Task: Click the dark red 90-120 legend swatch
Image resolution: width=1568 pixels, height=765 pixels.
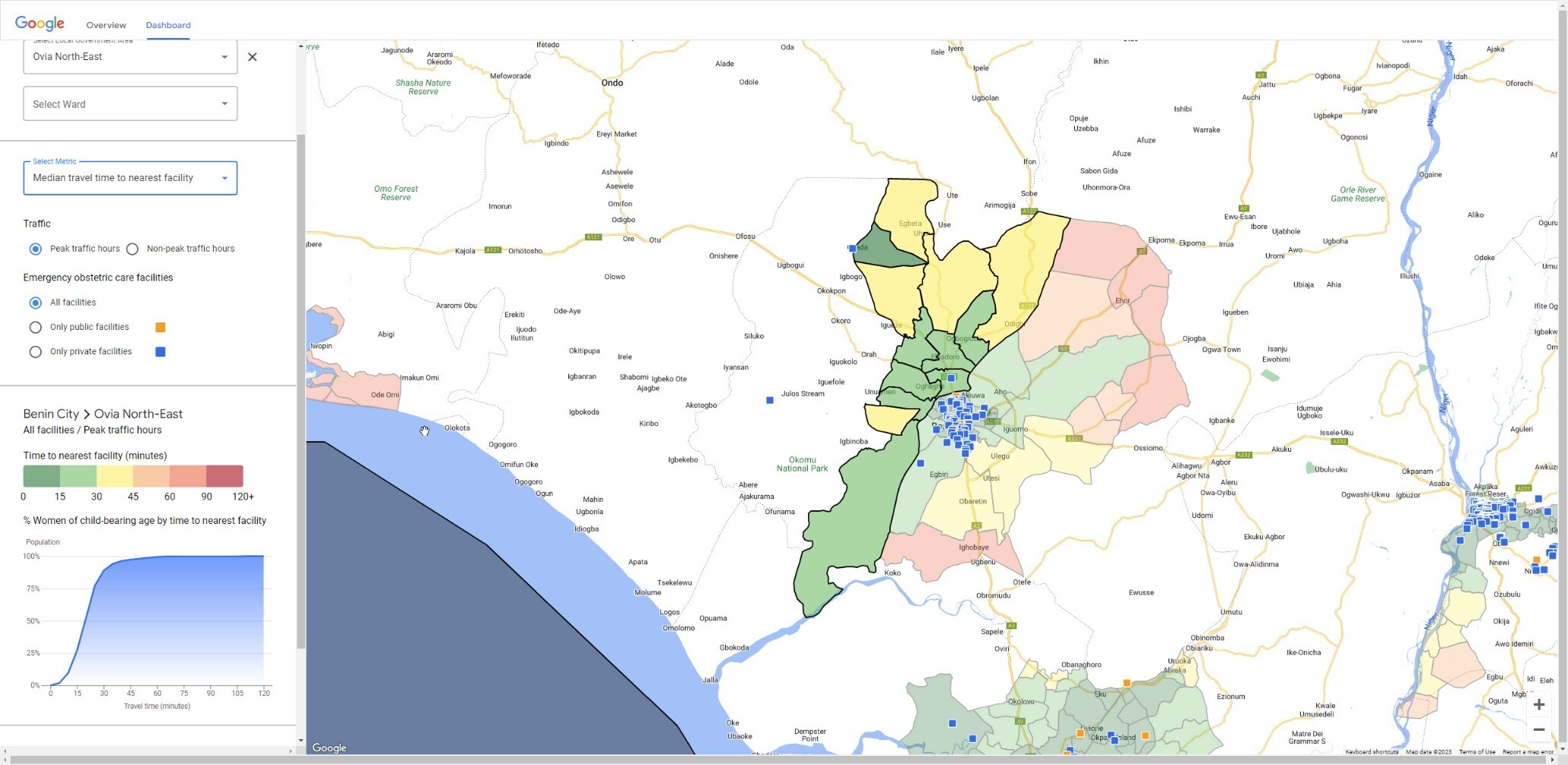Action: pos(224,476)
